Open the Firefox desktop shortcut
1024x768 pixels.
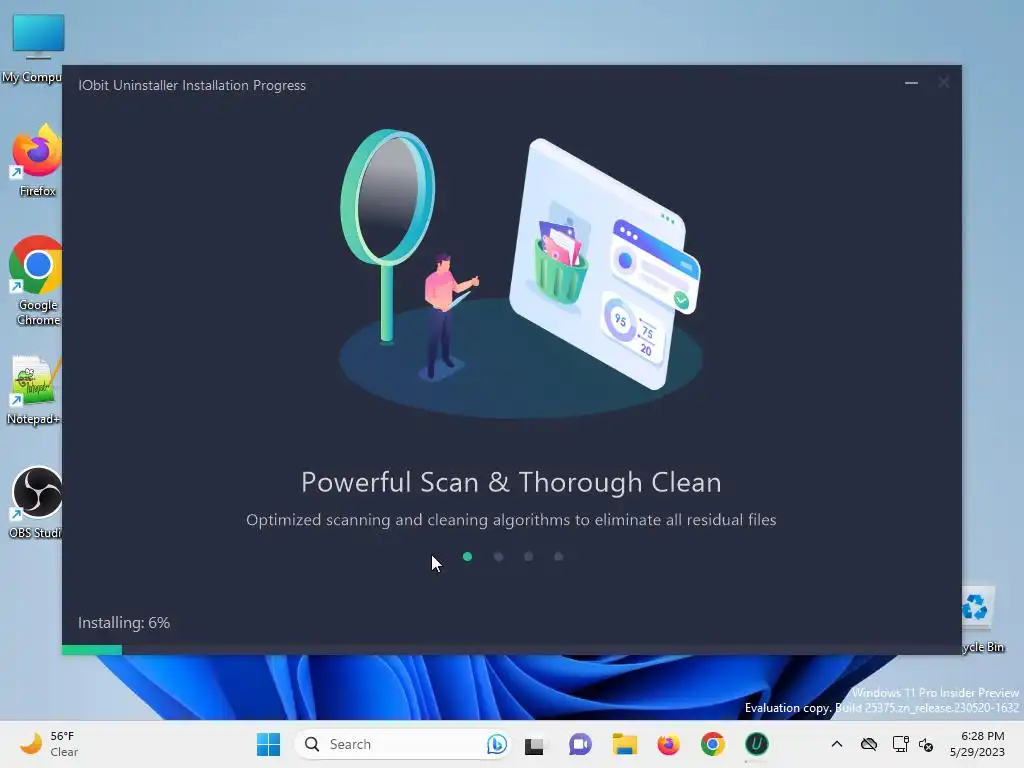(37, 161)
